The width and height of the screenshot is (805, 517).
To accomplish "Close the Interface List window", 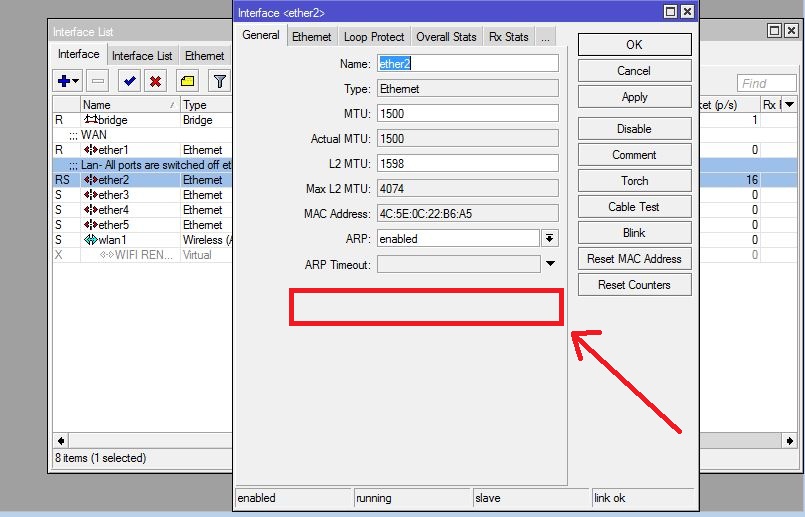I will pyautogui.click(x=791, y=30).
